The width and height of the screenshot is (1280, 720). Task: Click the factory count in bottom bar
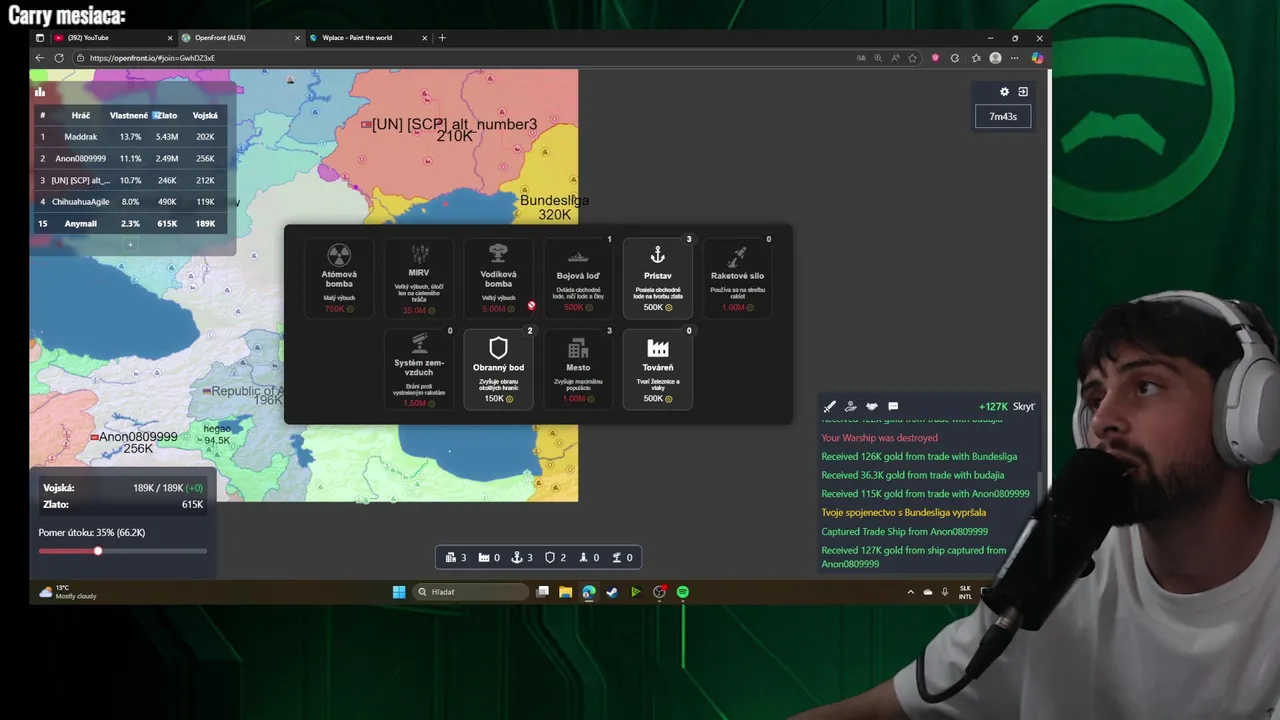pos(489,557)
